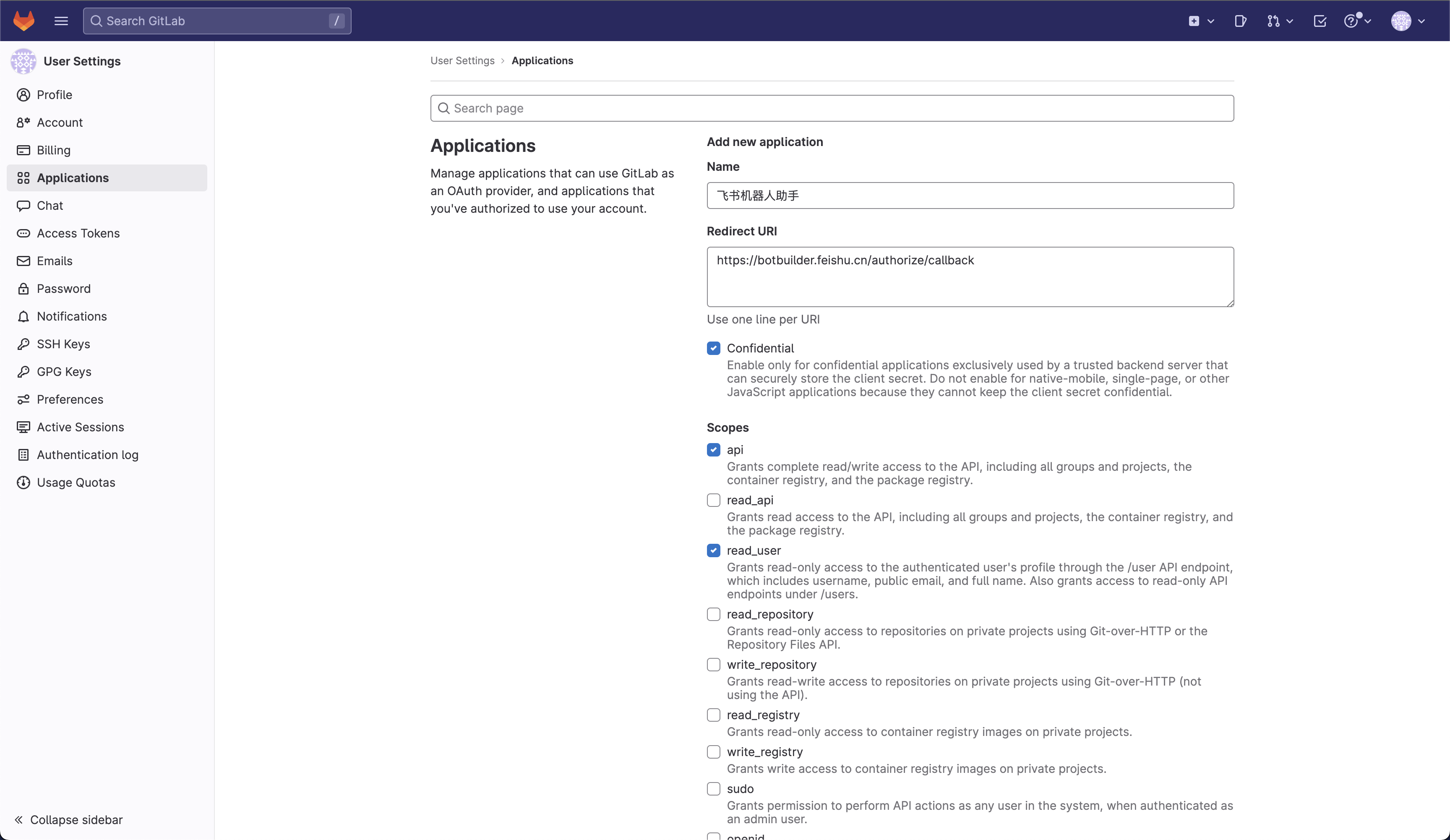Click the Authentication log icon
Screen dimensions: 1450x840
click(23, 454)
